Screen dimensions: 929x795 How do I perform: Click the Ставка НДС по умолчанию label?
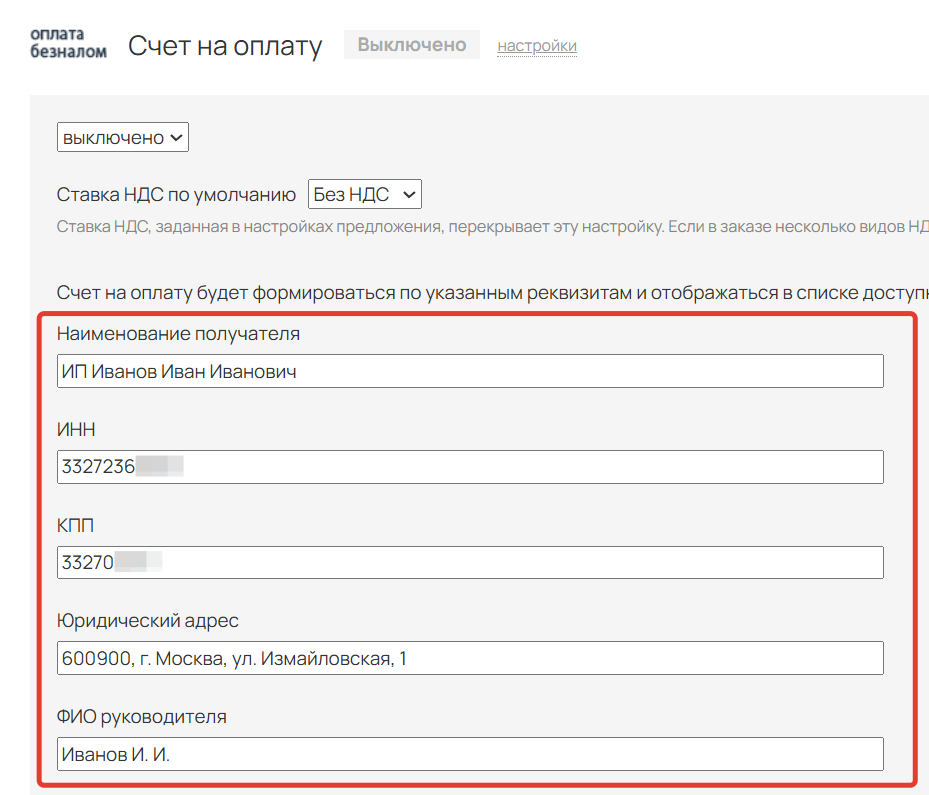tap(176, 194)
